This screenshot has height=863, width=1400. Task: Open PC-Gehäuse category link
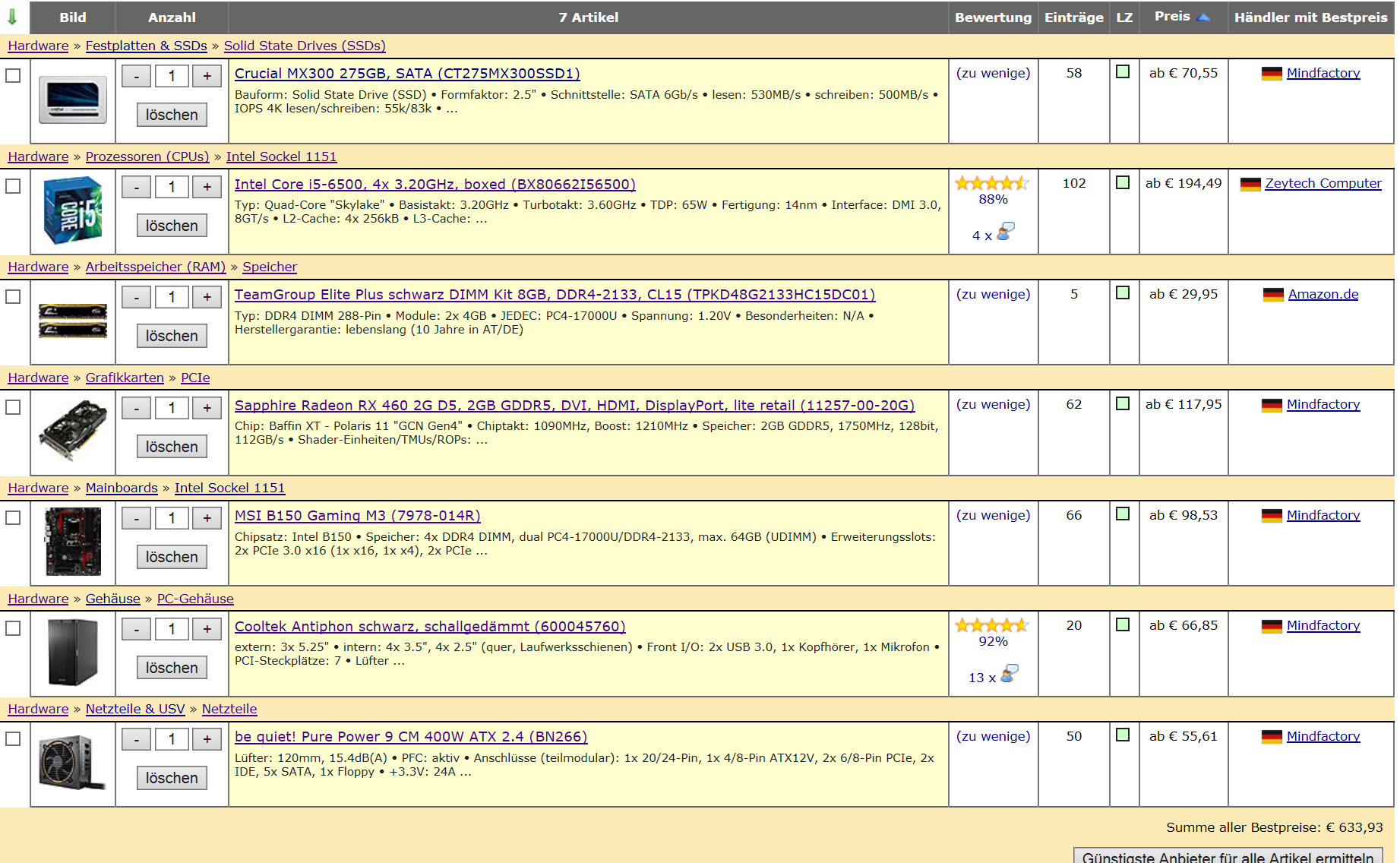coord(195,599)
